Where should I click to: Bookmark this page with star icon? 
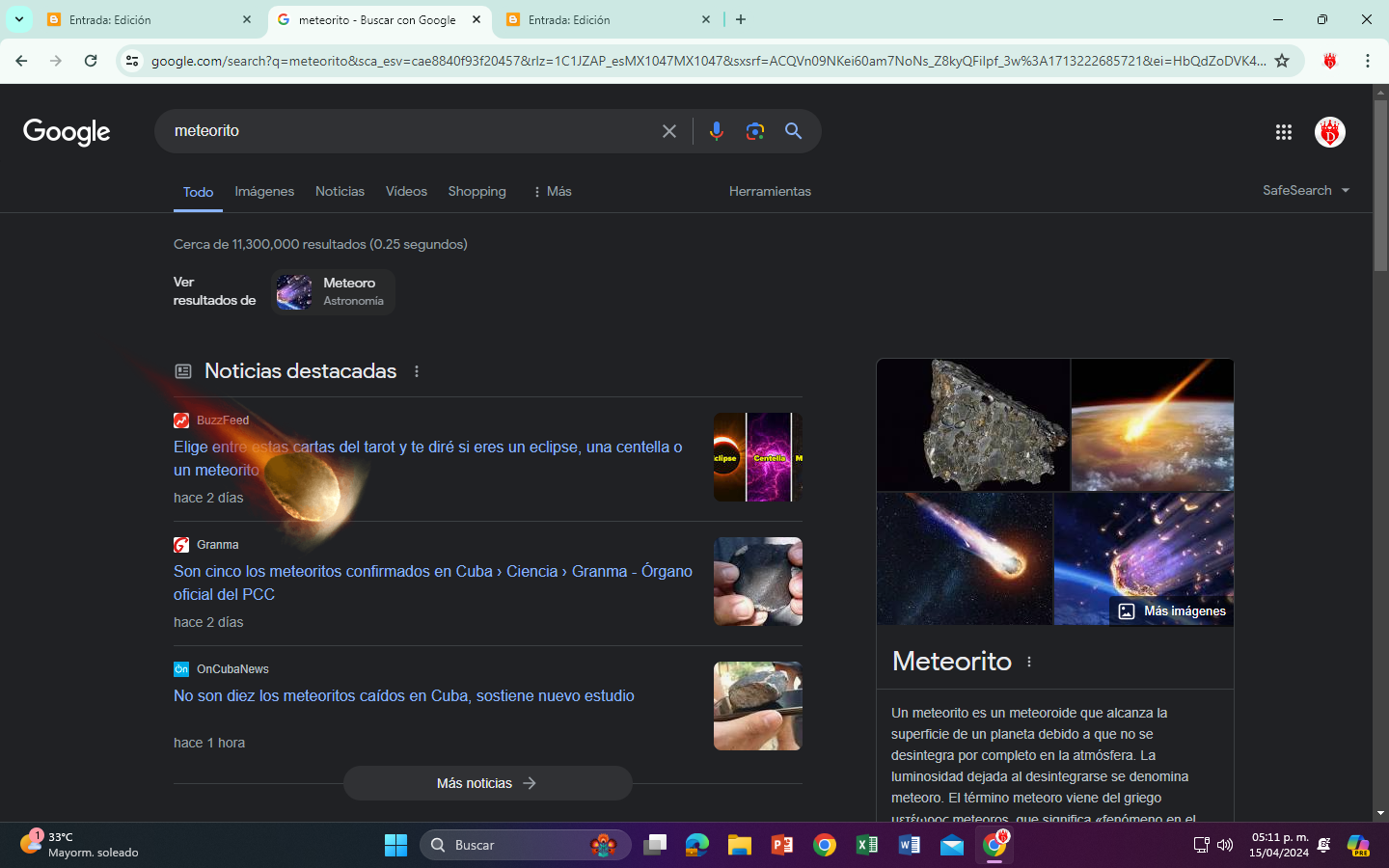click(x=1282, y=61)
